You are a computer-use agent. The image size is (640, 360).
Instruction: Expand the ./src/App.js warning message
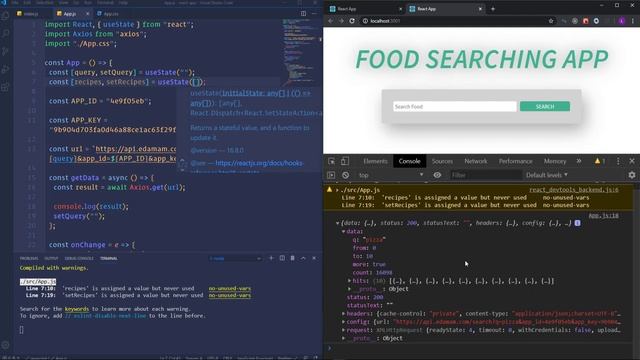pos(337,190)
